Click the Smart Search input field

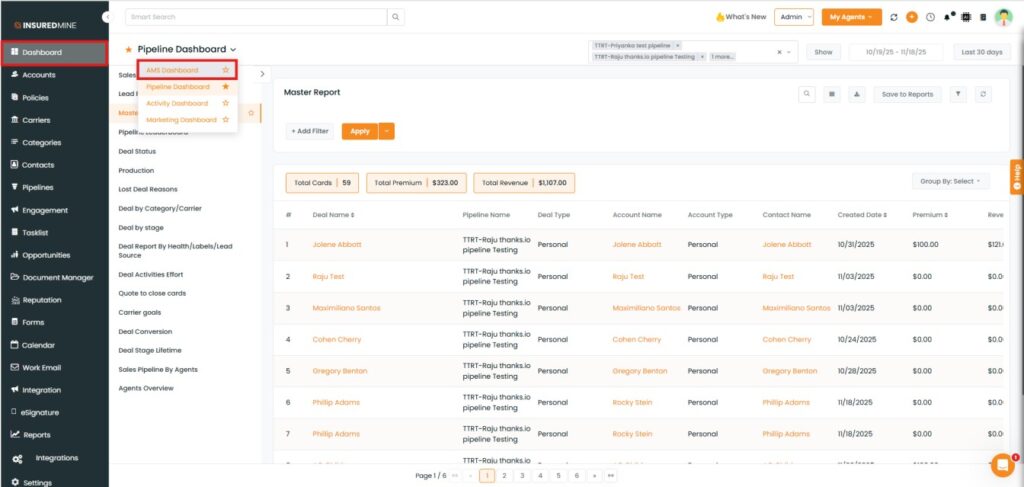[256, 17]
